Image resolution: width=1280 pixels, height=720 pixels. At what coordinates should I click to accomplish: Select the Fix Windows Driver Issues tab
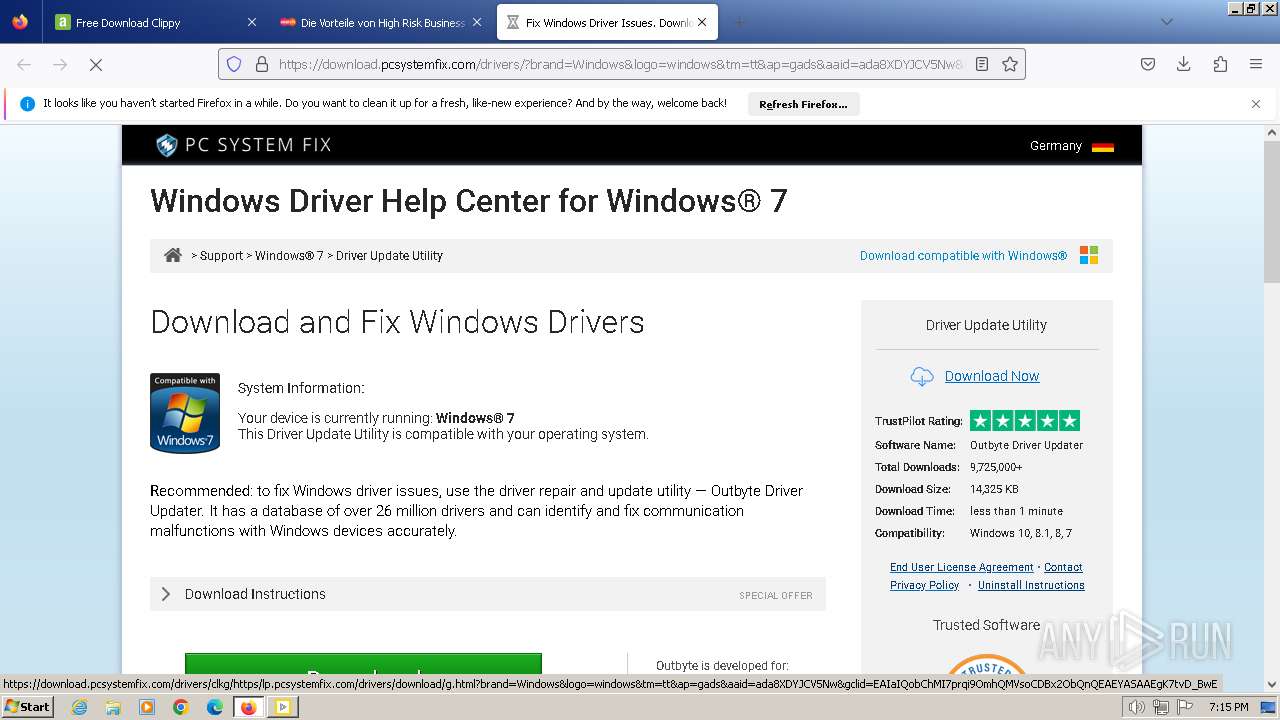click(607, 22)
